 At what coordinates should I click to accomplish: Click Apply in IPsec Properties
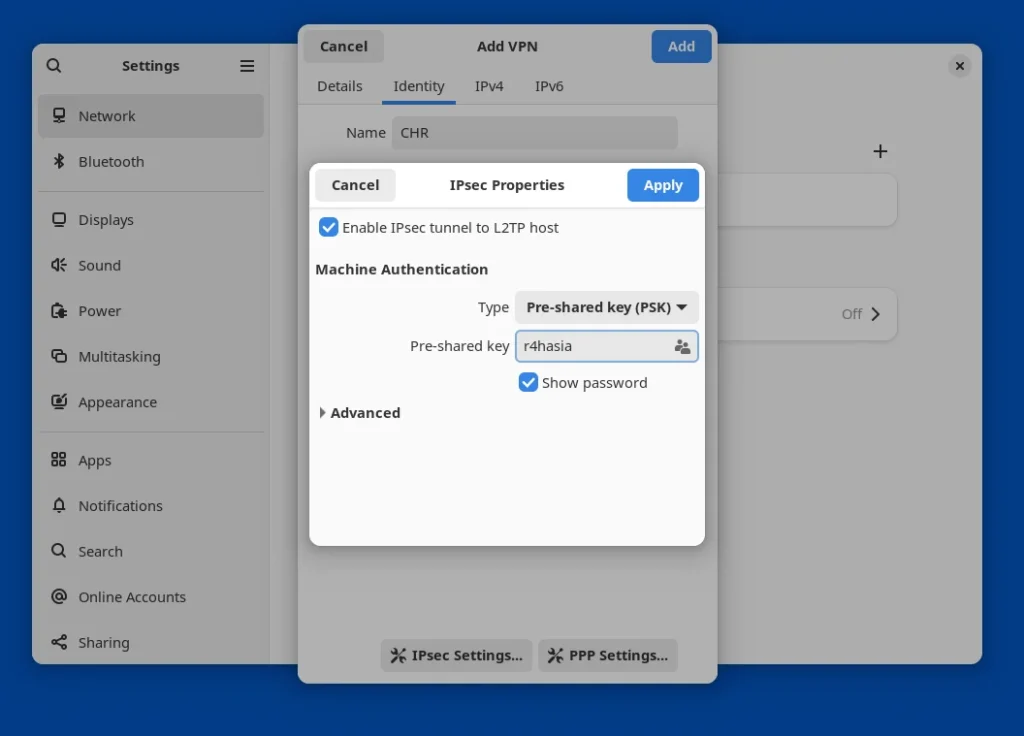point(662,185)
